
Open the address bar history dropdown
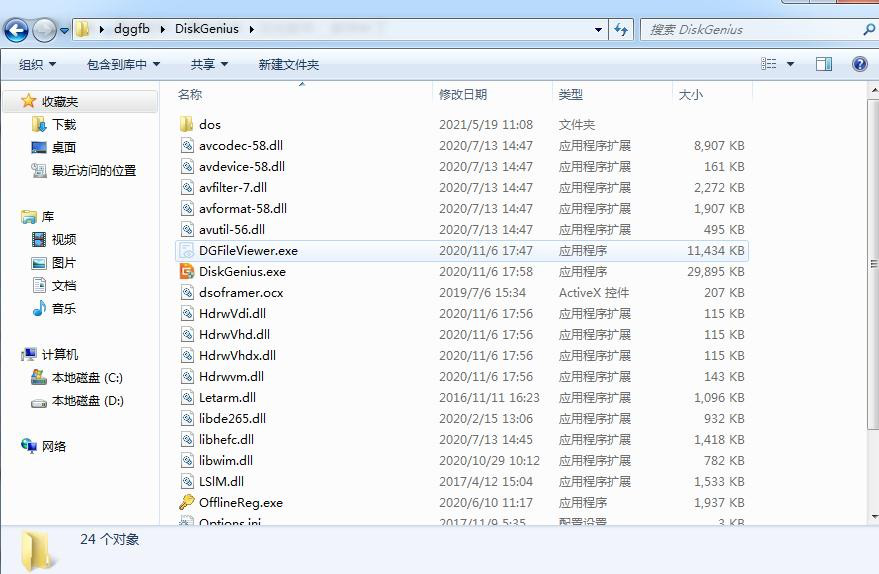pos(599,30)
